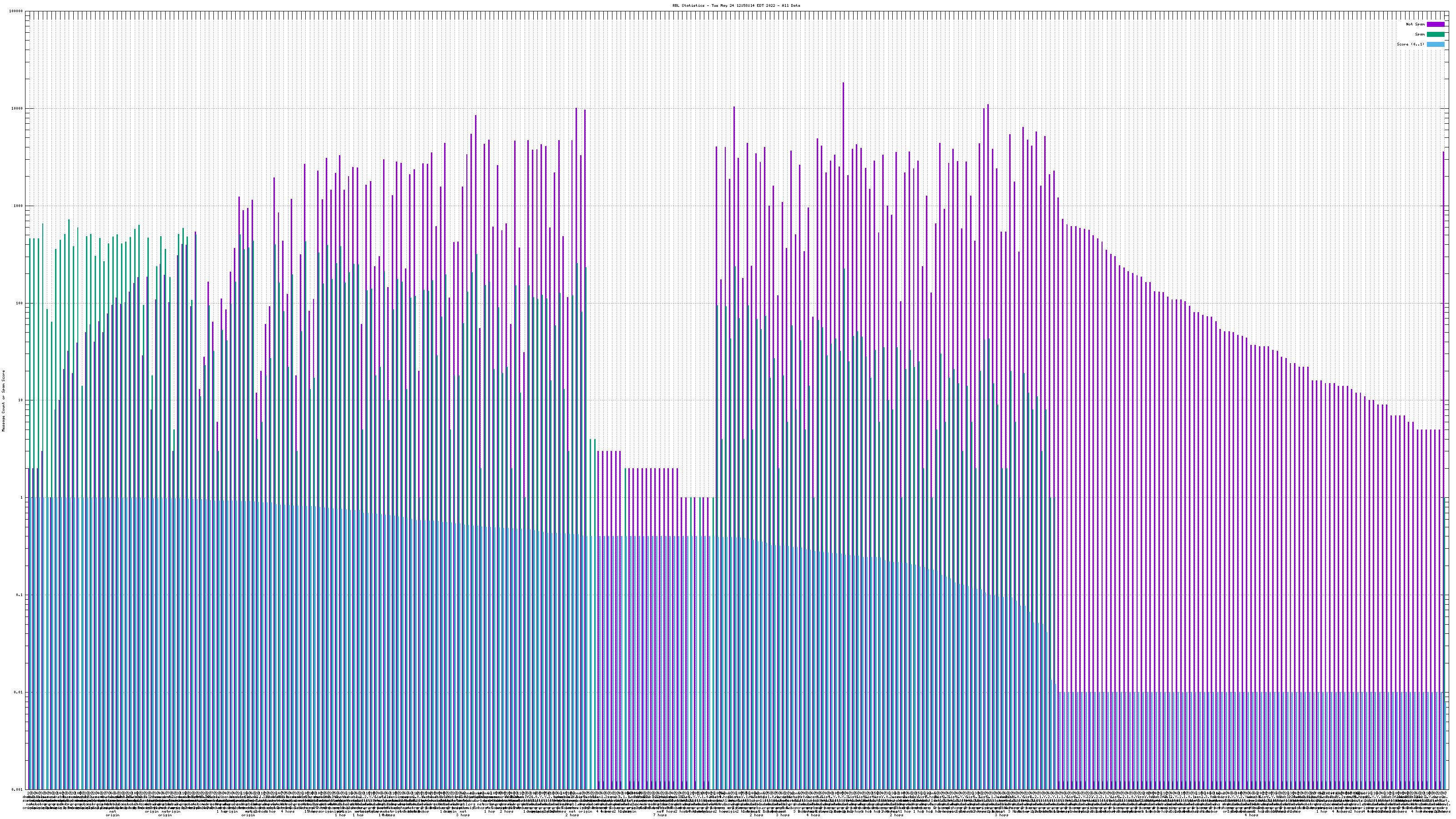Image resolution: width=1456 pixels, height=819 pixels.
Task: Click the 10 y-axis tick label
Action: tap(21, 400)
